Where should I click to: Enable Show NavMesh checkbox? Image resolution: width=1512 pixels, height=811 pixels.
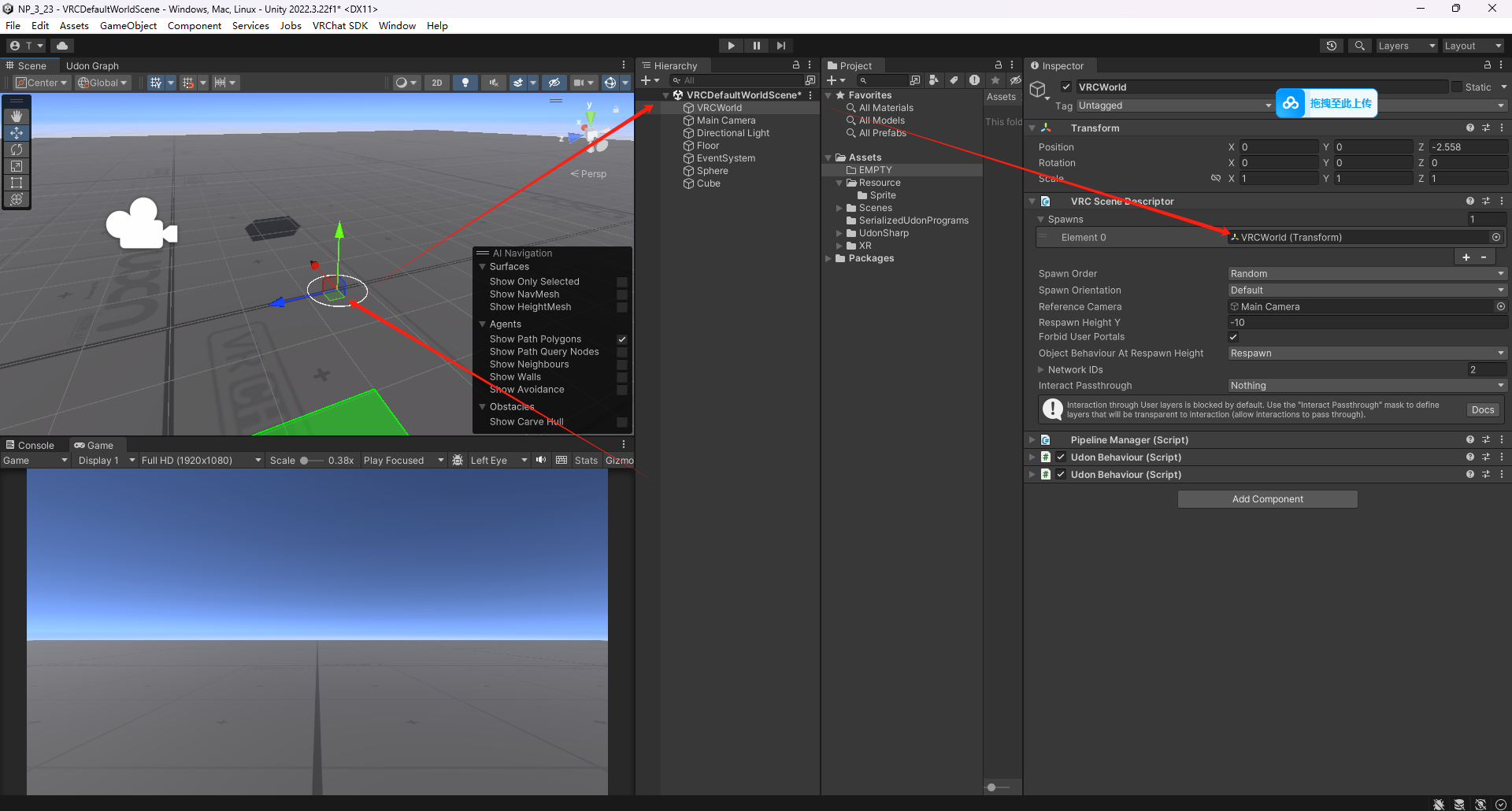tap(622, 294)
